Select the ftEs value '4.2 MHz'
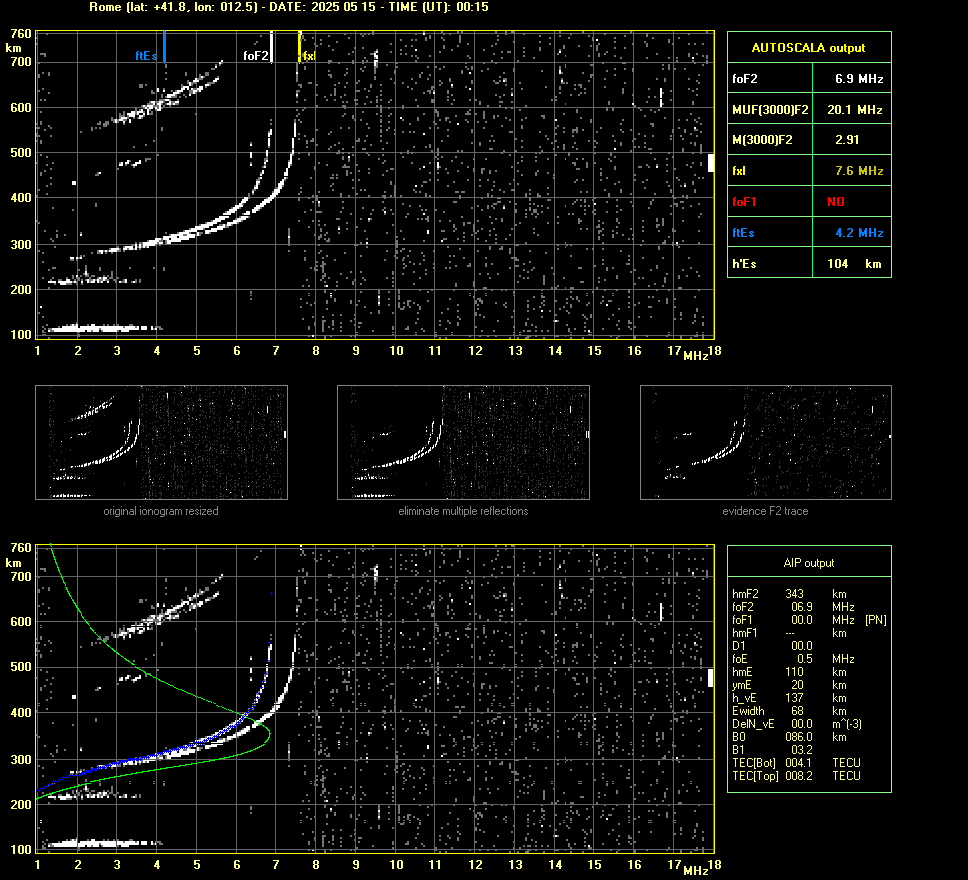The height and width of the screenshot is (880, 968). (859, 233)
